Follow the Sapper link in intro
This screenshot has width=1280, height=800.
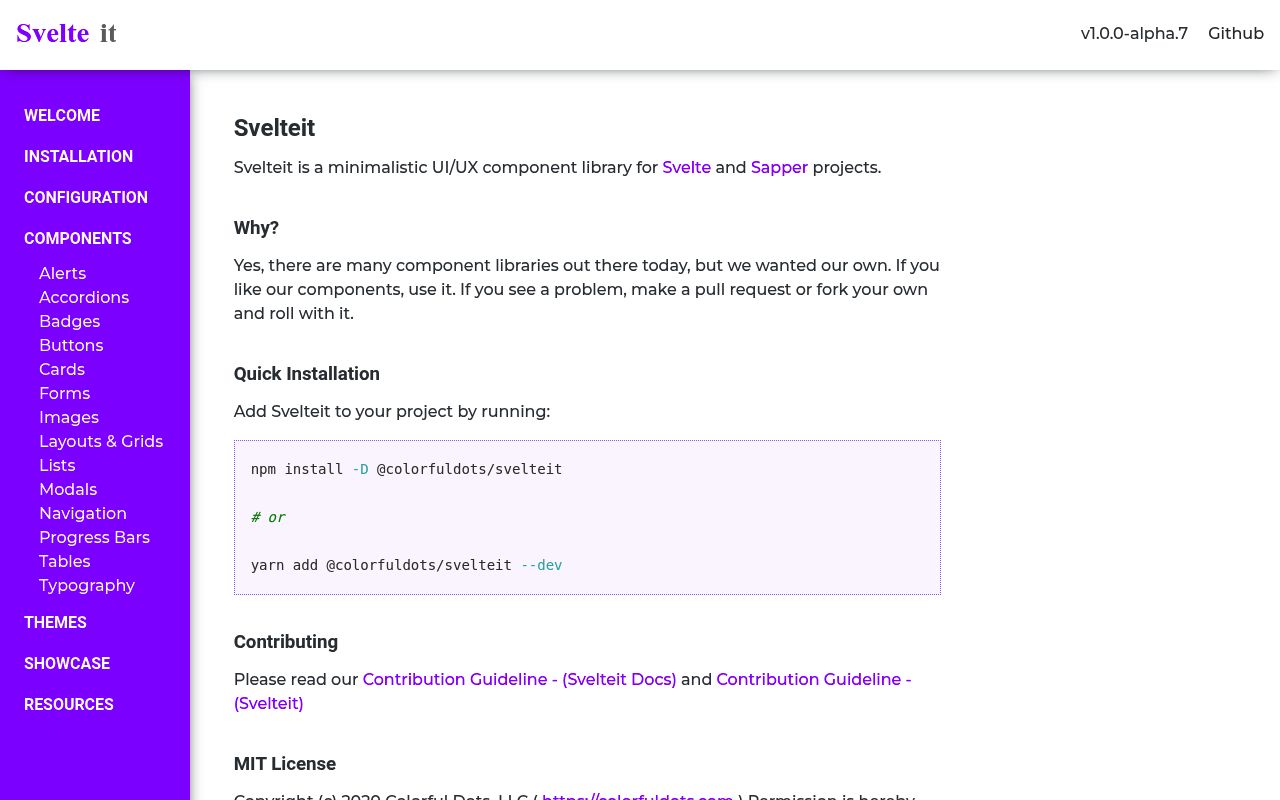pos(779,167)
